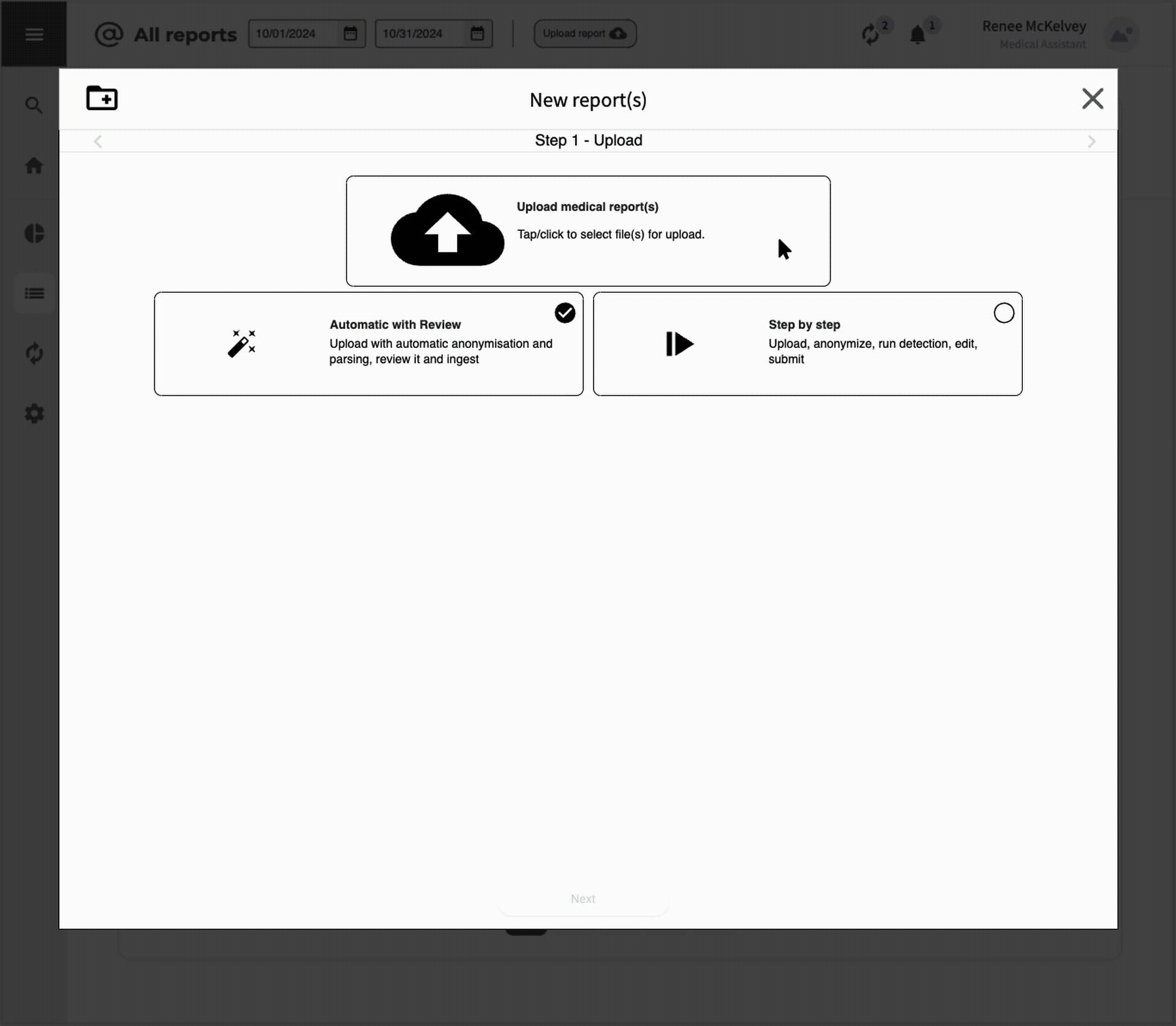The height and width of the screenshot is (1026, 1176).
Task: Click the Step 1 - Upload label
Action: 588,140
